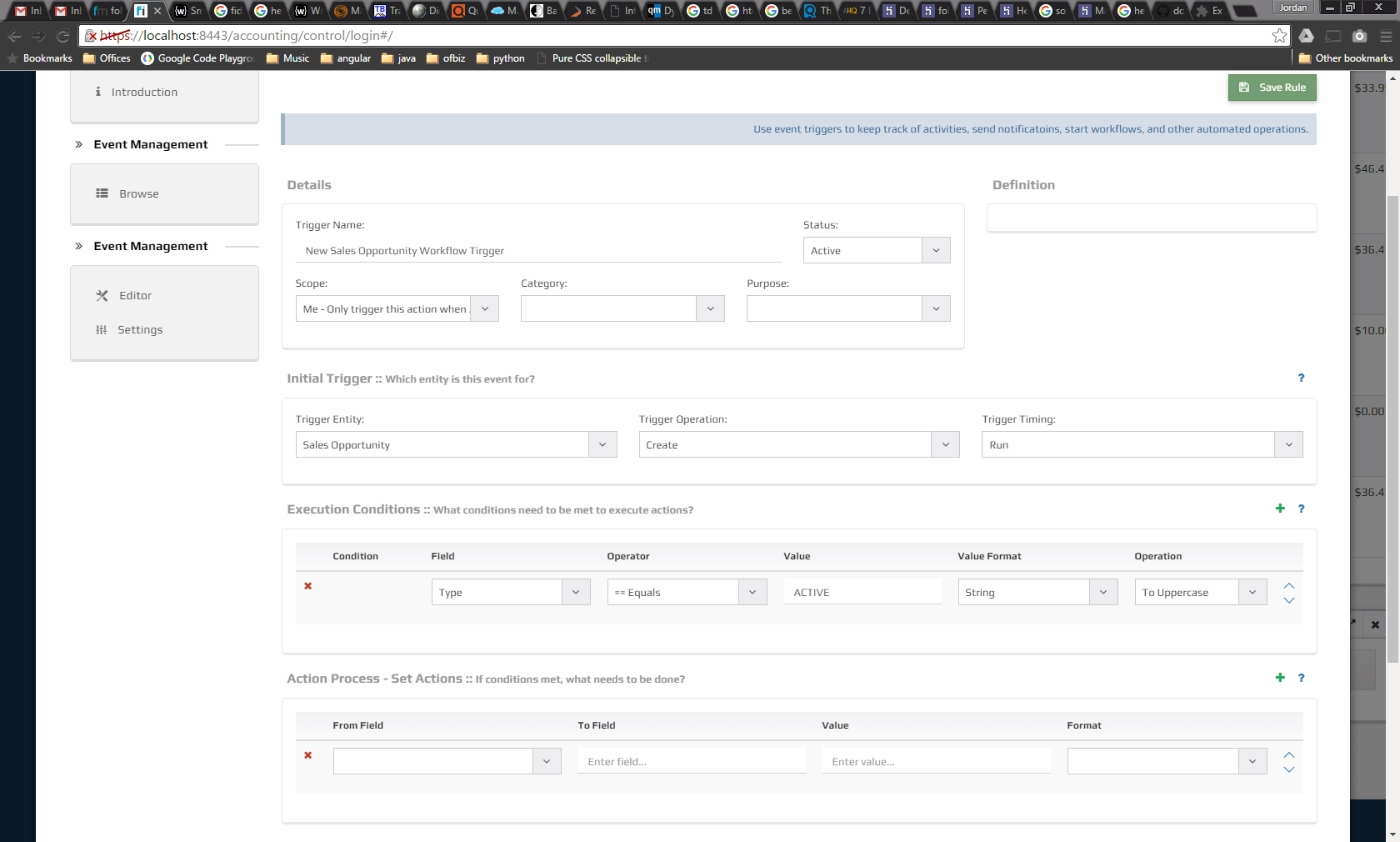Open Pure CSS collapsible bookmark
The height and width of the screenshot is (842, 1400).
coord(592,58)
